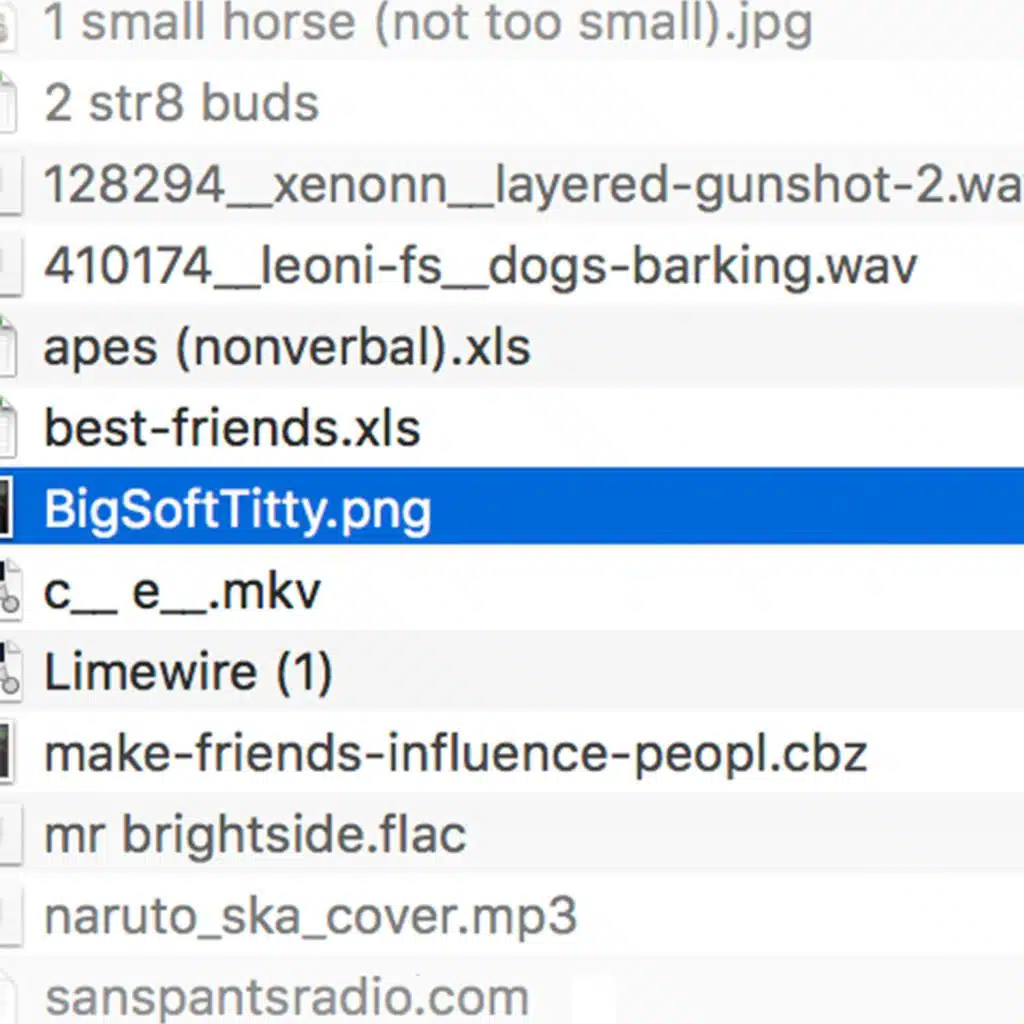
Task: Select the file 1 small horse (not too small).jpg
Action: click(x=427, y=22)
